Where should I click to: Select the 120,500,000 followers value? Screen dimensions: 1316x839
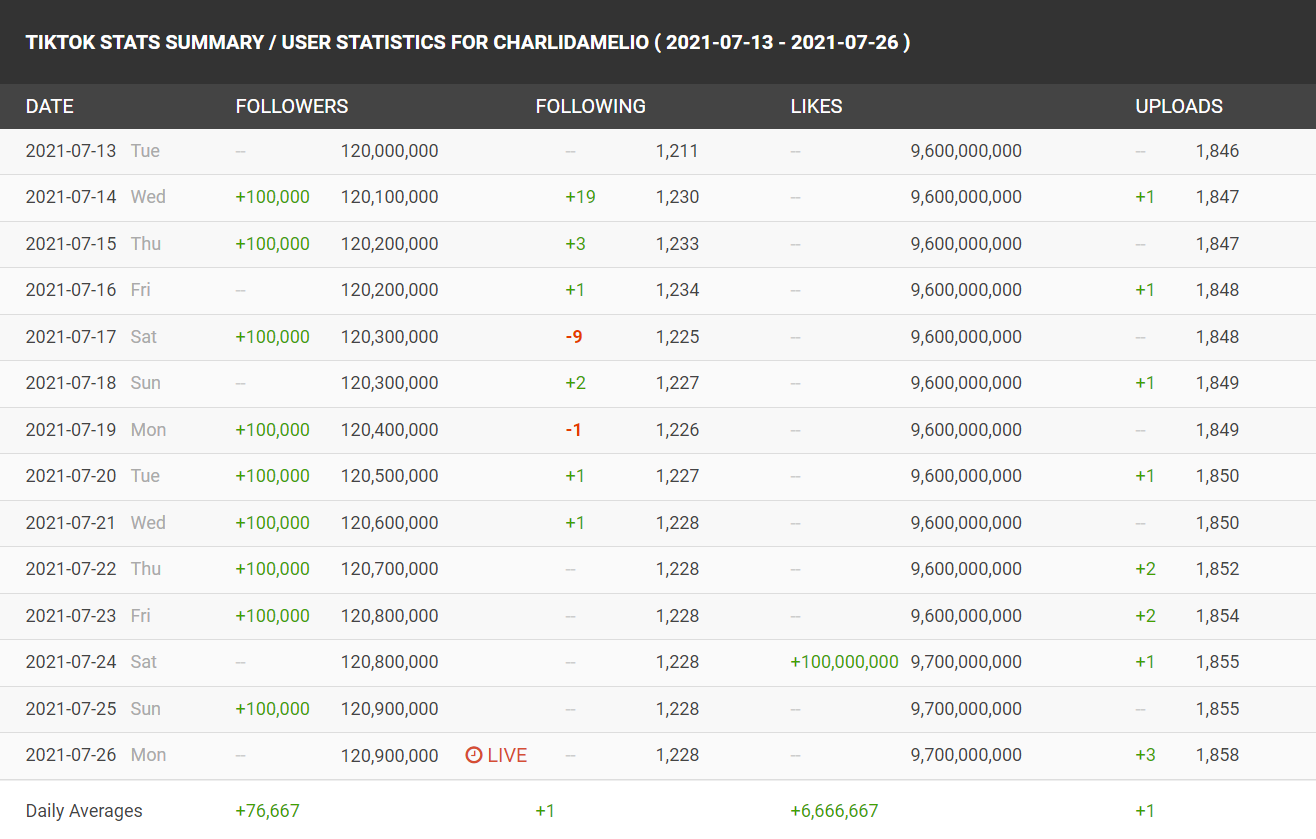(389, 476)
